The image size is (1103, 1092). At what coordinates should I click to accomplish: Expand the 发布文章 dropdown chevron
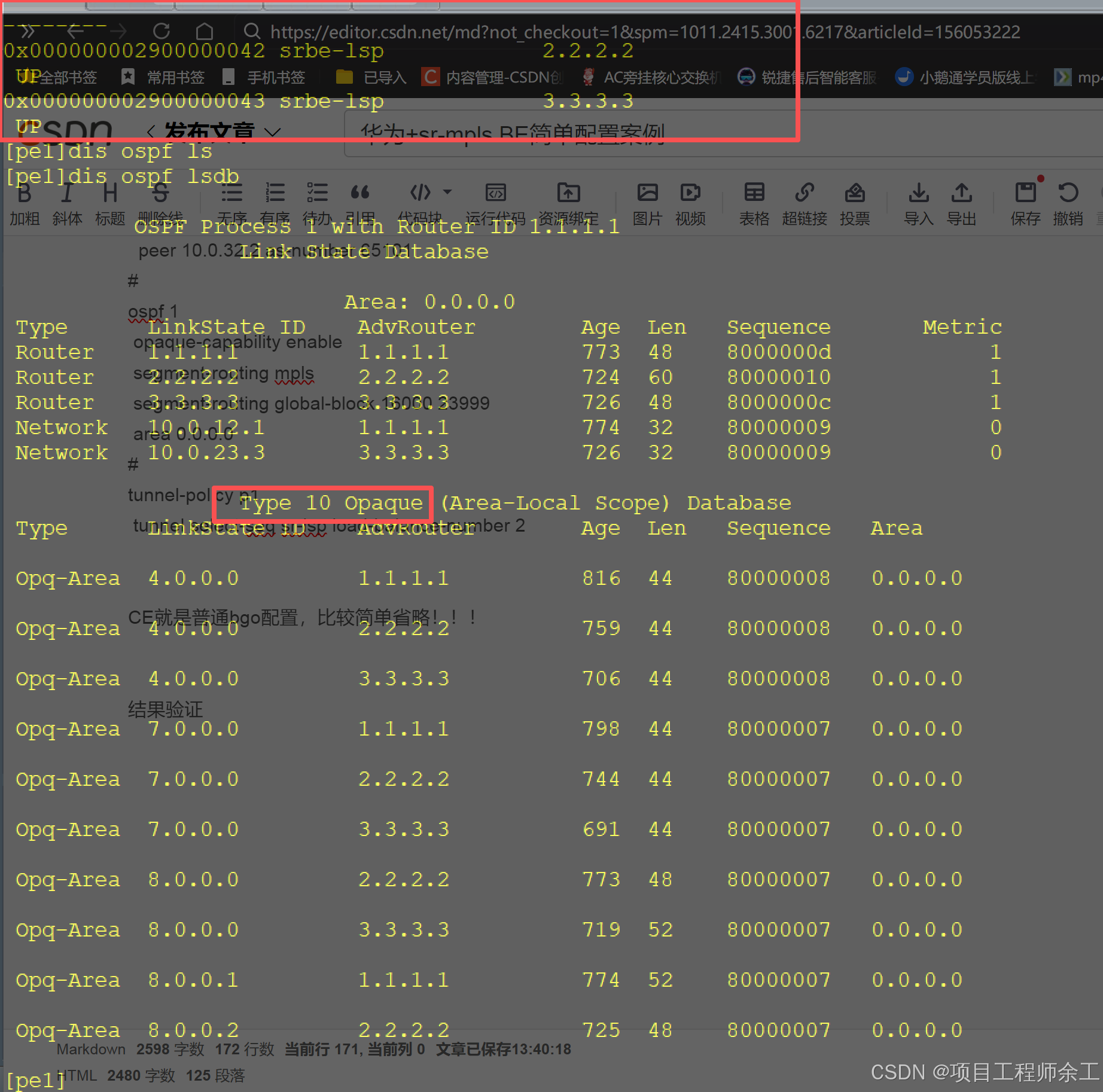click(273, 132)
